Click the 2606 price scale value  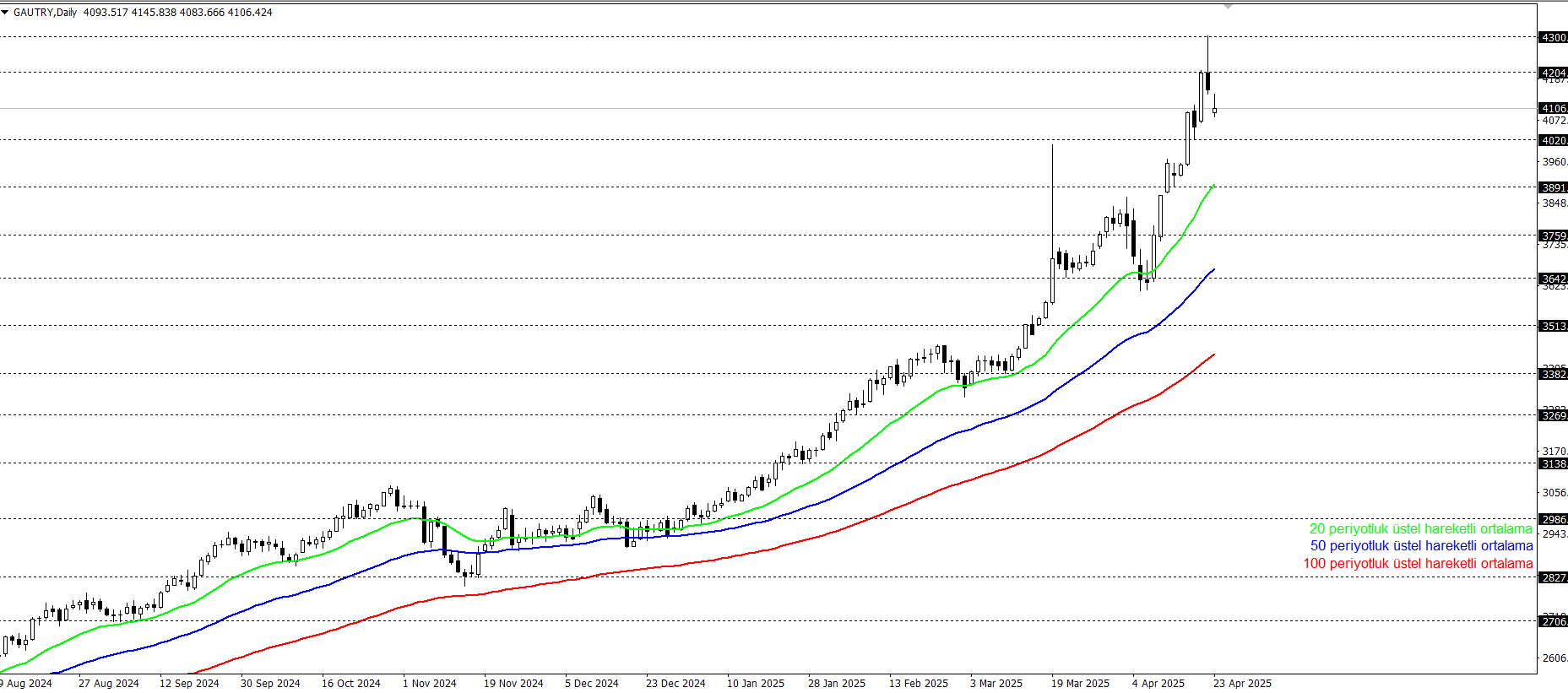(x=1554, y=658)
